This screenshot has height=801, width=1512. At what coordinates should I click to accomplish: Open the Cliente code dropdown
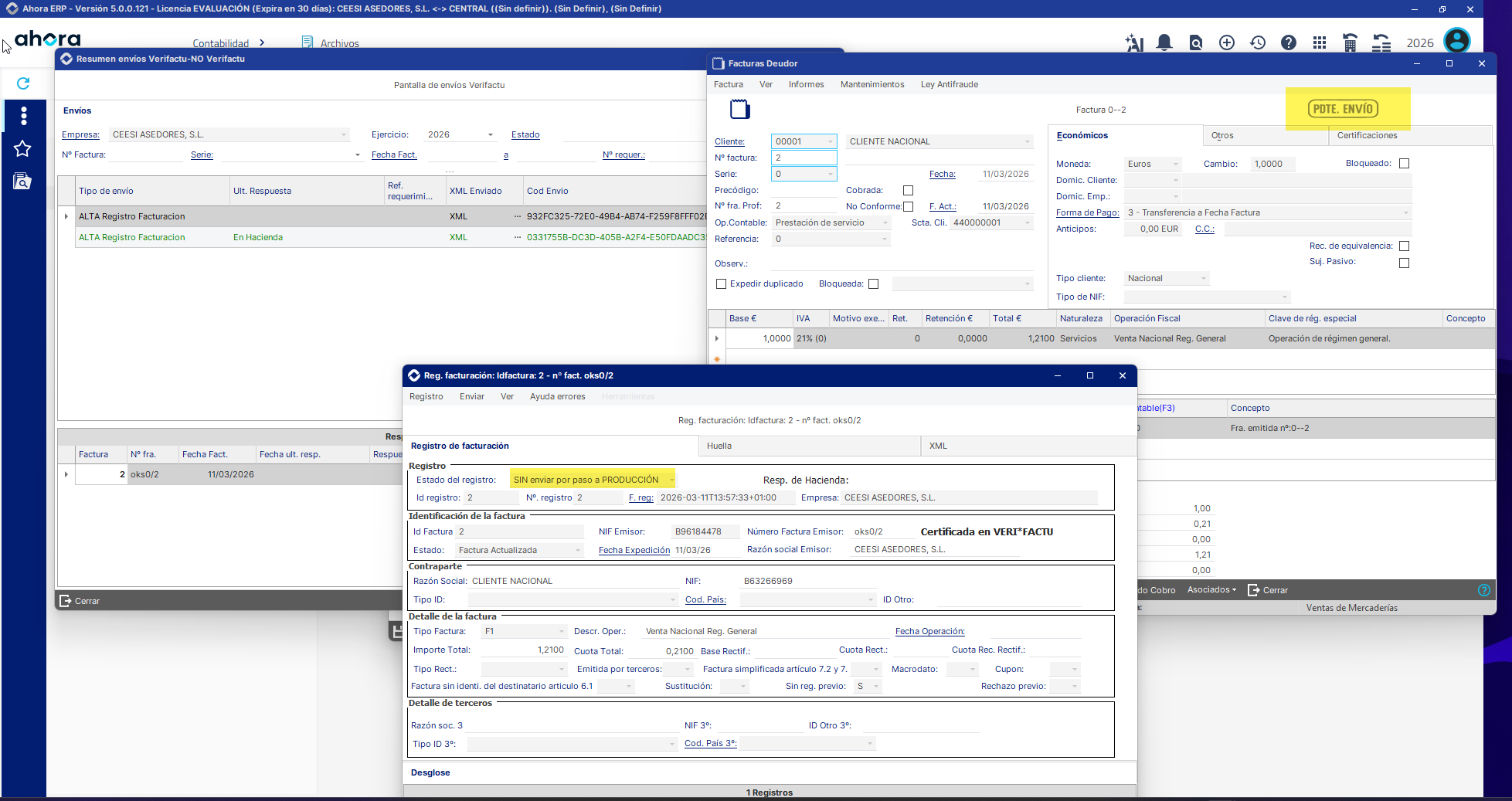click(831, 141)
